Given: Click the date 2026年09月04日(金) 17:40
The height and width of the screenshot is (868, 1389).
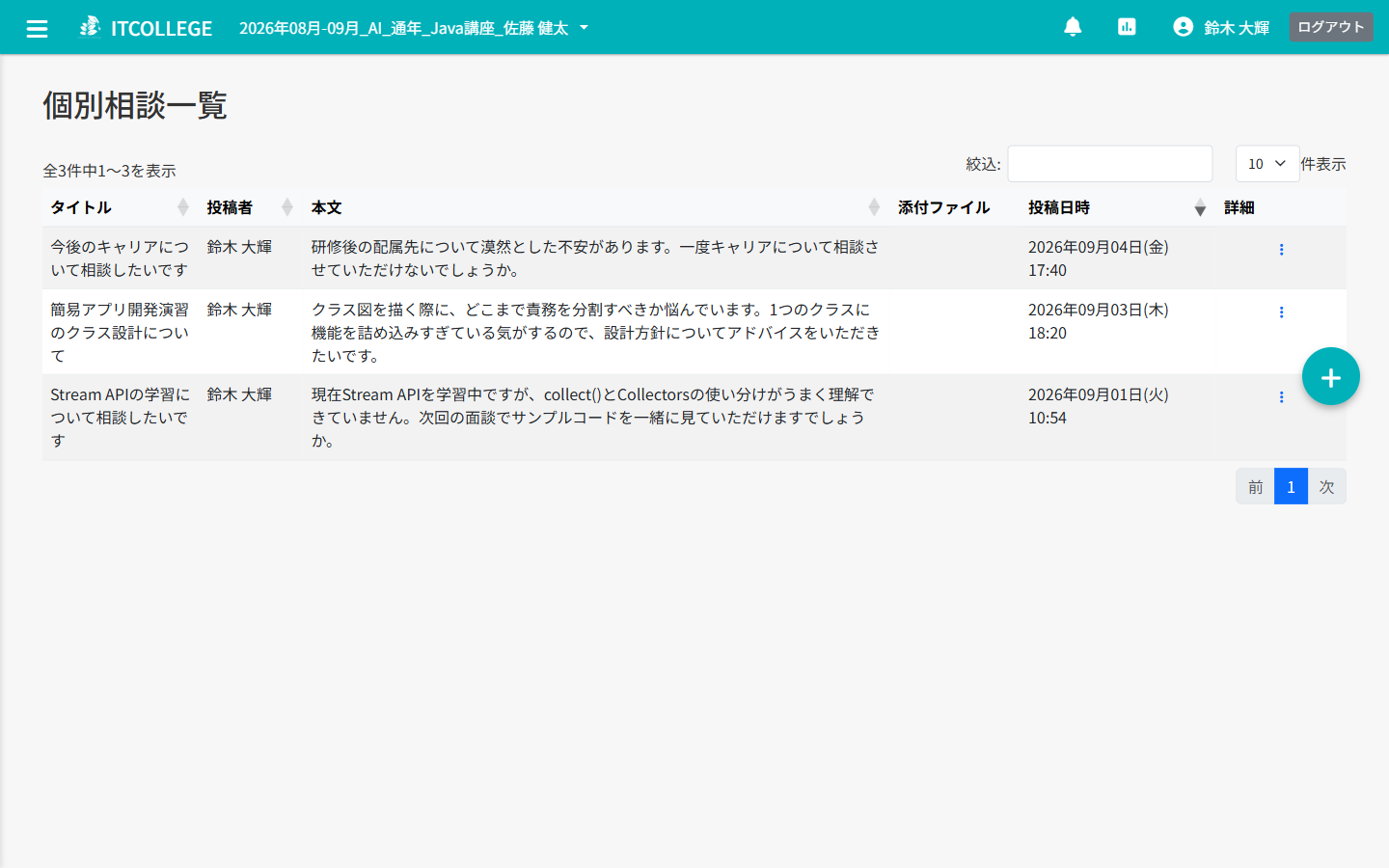Looking at the screenshot, I should coord(1099,258).
